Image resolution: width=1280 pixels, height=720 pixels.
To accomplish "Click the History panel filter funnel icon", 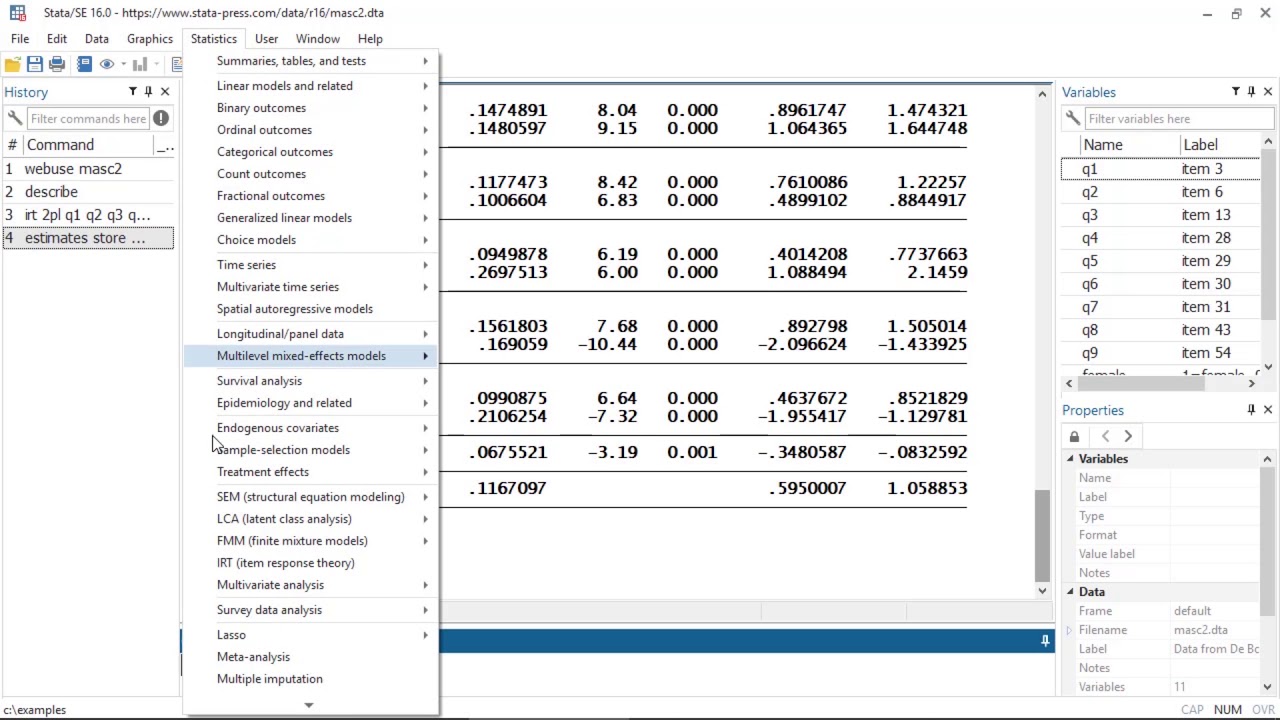I will 132,92.
